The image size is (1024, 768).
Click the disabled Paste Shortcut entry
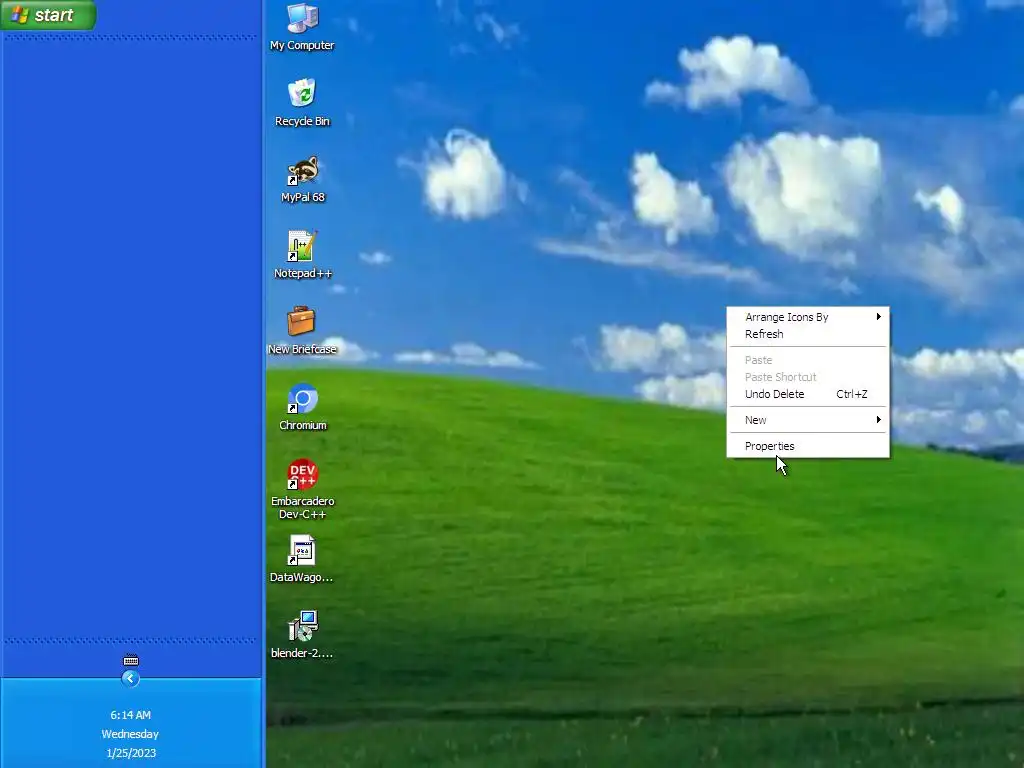point(808,377)
